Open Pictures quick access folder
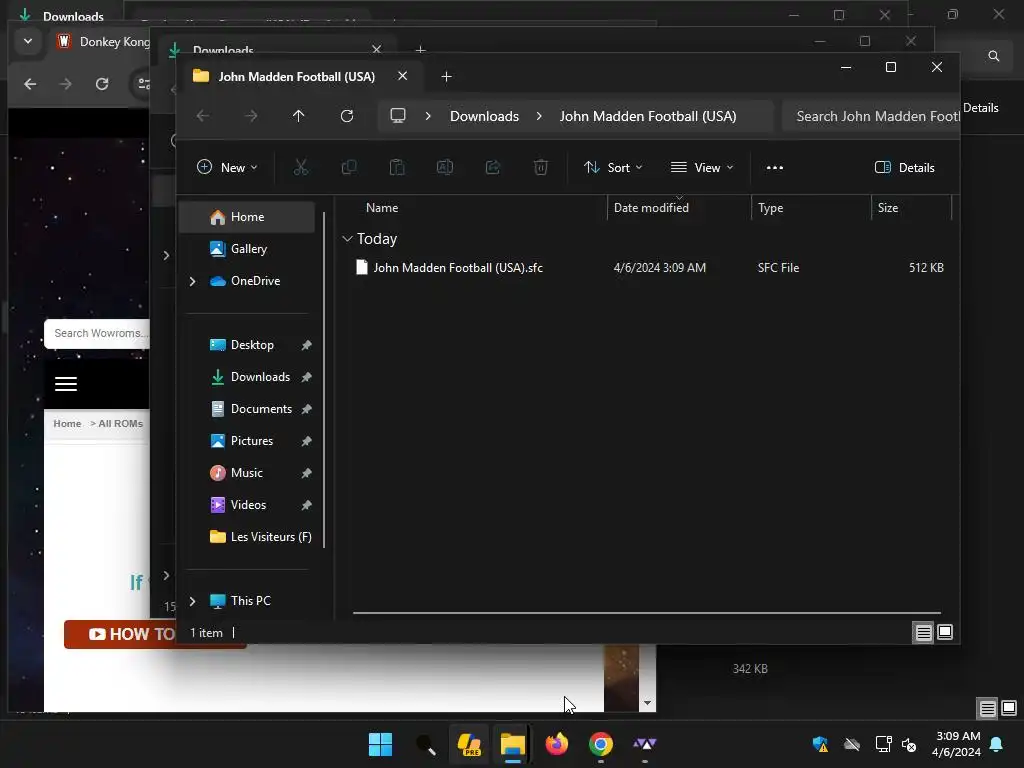This screenshot has width=1024, height=768. pos(251,441)
